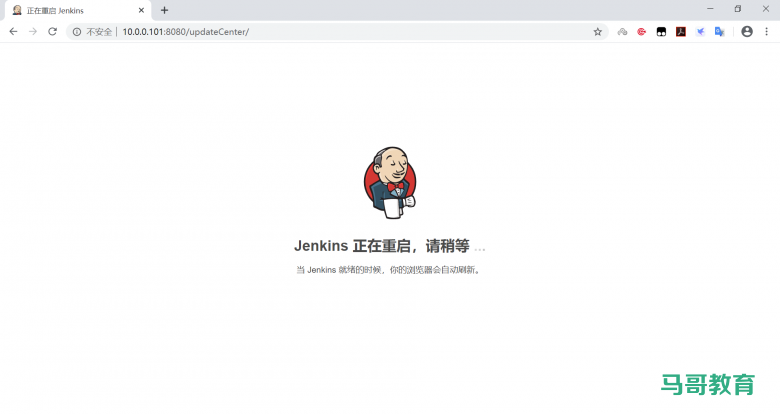Open a new tab with plus button
Viewport: 780px width, 414px height.
(164, 10)
